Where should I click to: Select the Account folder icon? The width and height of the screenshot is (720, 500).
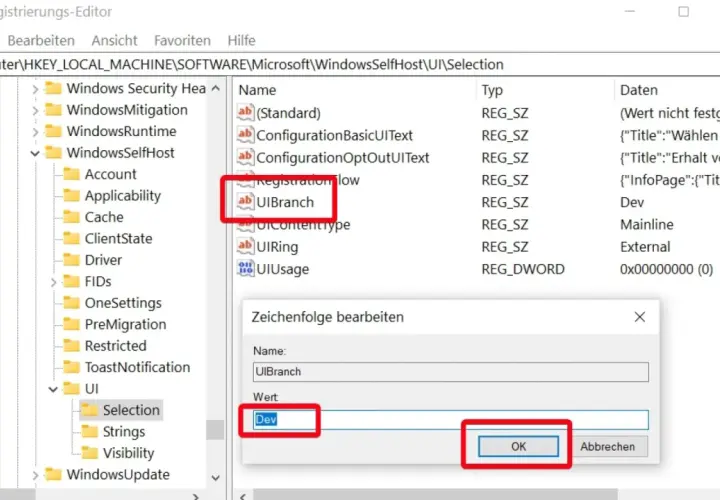coord(71,174)
